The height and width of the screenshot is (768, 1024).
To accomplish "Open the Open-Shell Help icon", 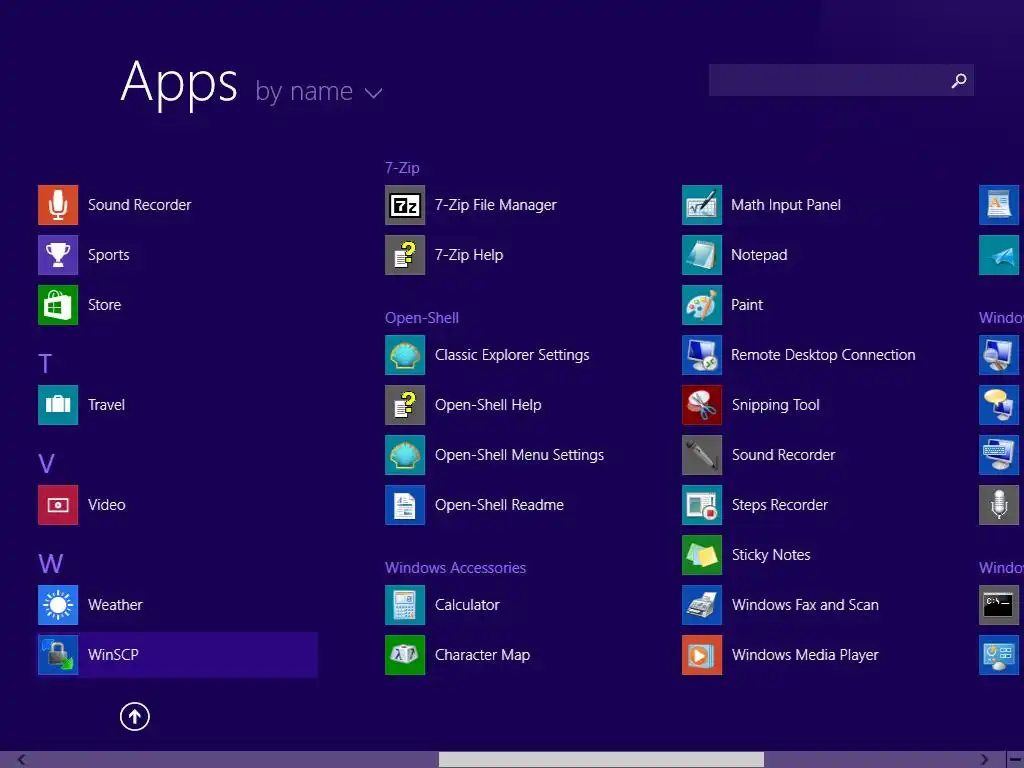I will pos(405,405).
